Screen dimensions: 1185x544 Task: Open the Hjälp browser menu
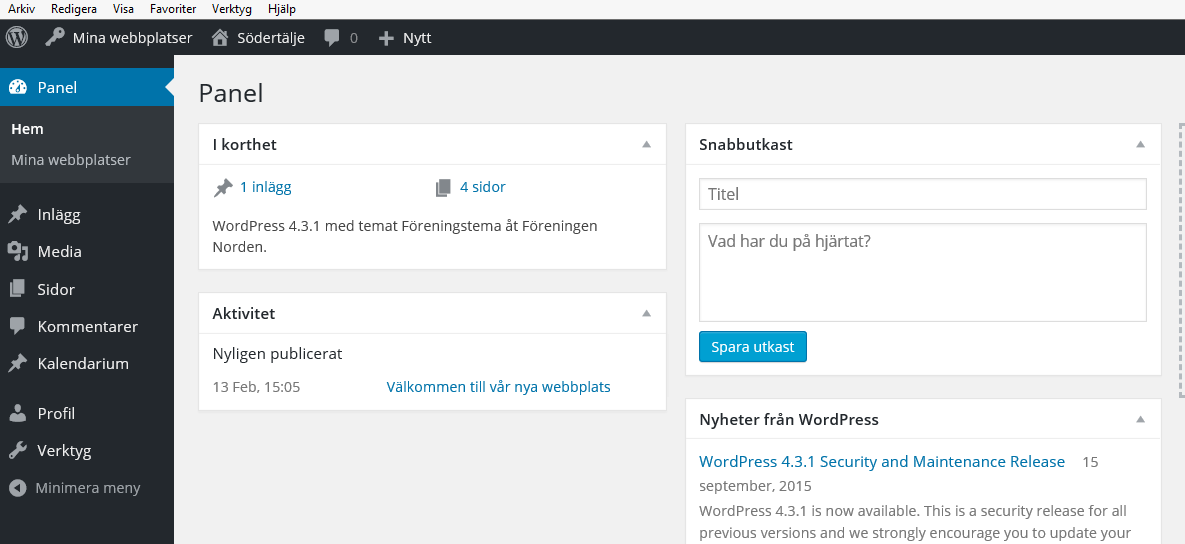click(282, 9)
